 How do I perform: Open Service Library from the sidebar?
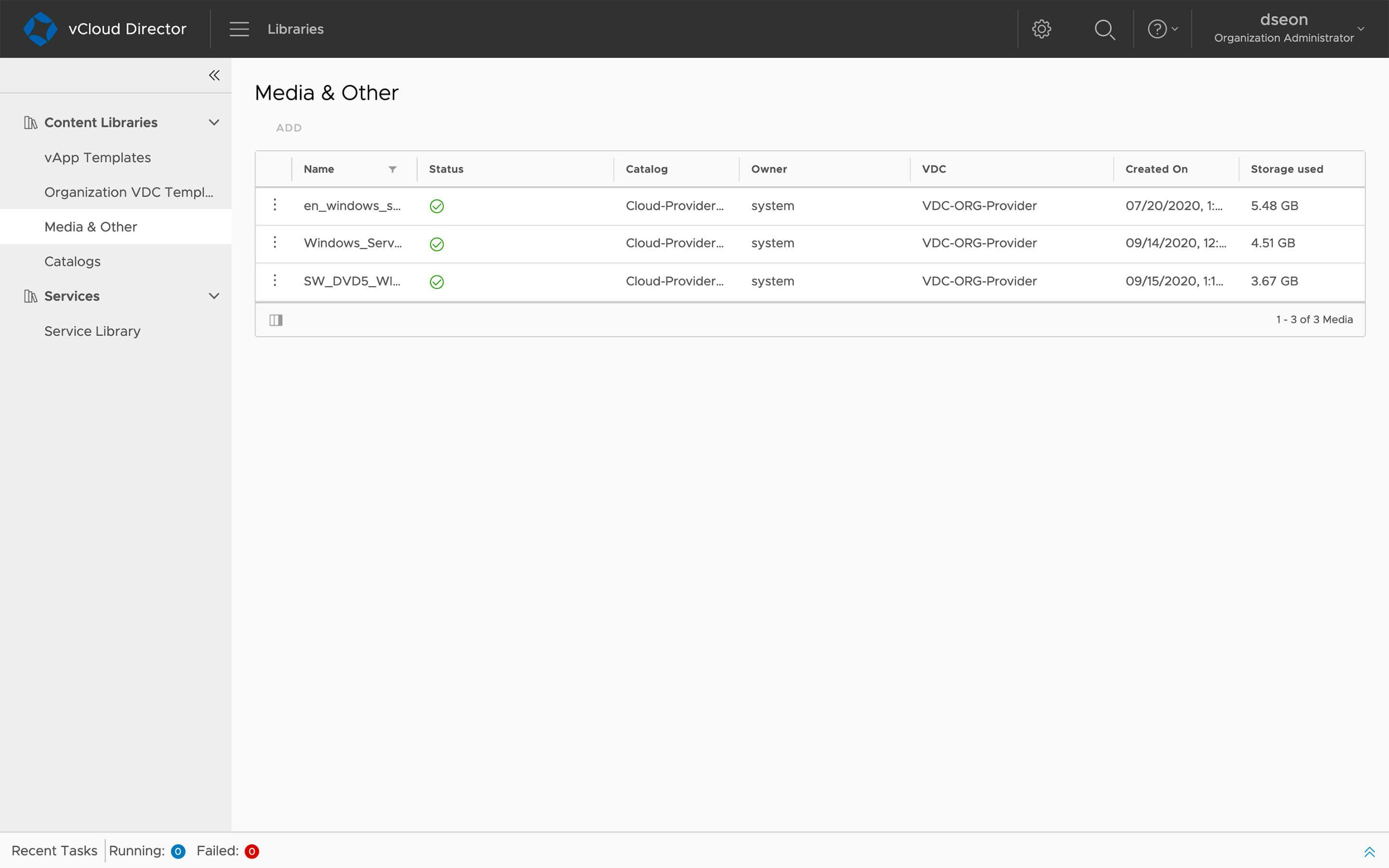pos(93,331)
